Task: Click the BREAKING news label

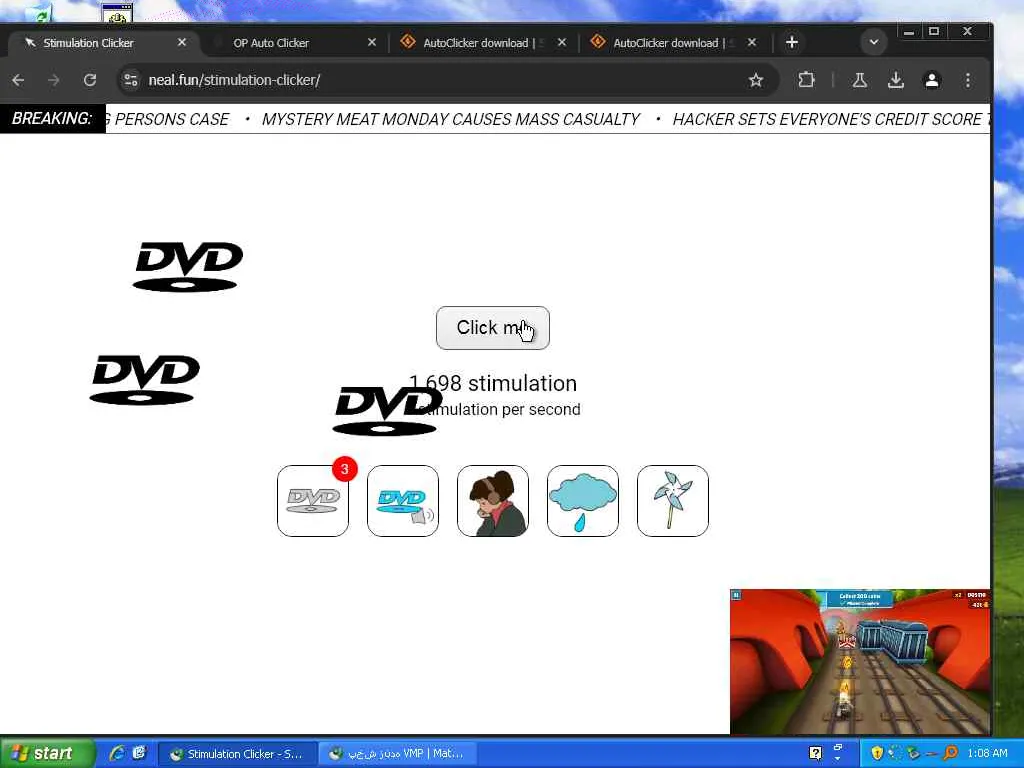Action: [x=52, y=119]
